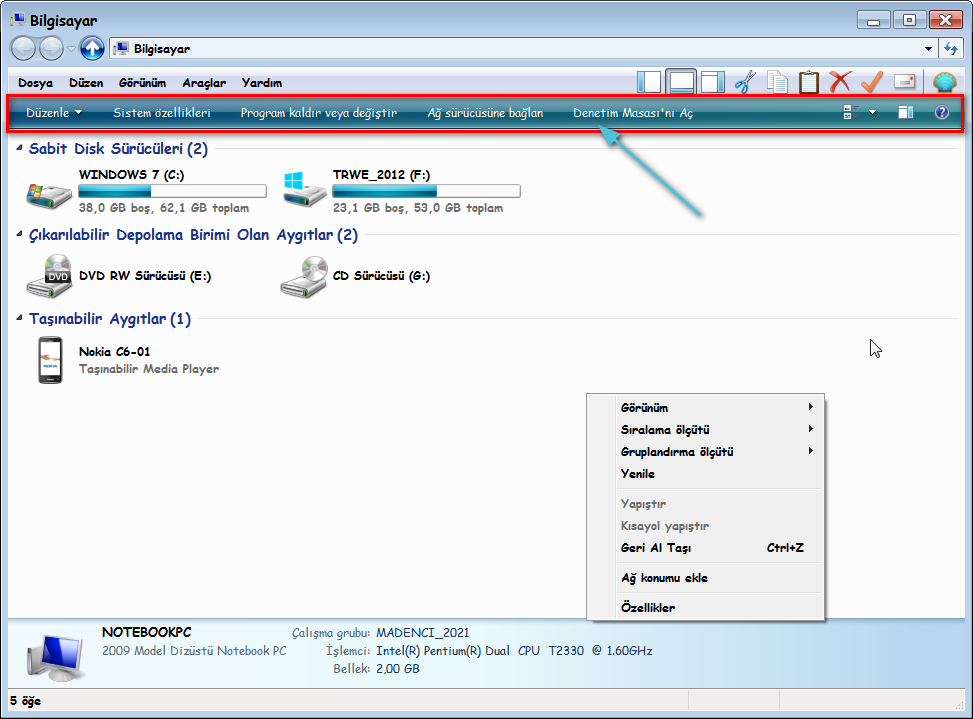Click the Bilgisayar title bar icon
Image resolution: width=973 pixels, height=719 pixels.
click(17, 20)
